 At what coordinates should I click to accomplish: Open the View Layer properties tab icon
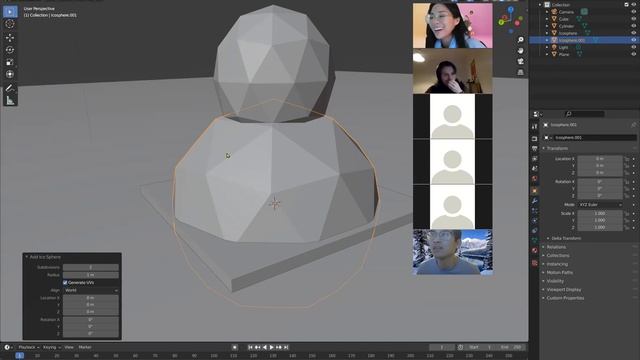click(x=535, y=158)
